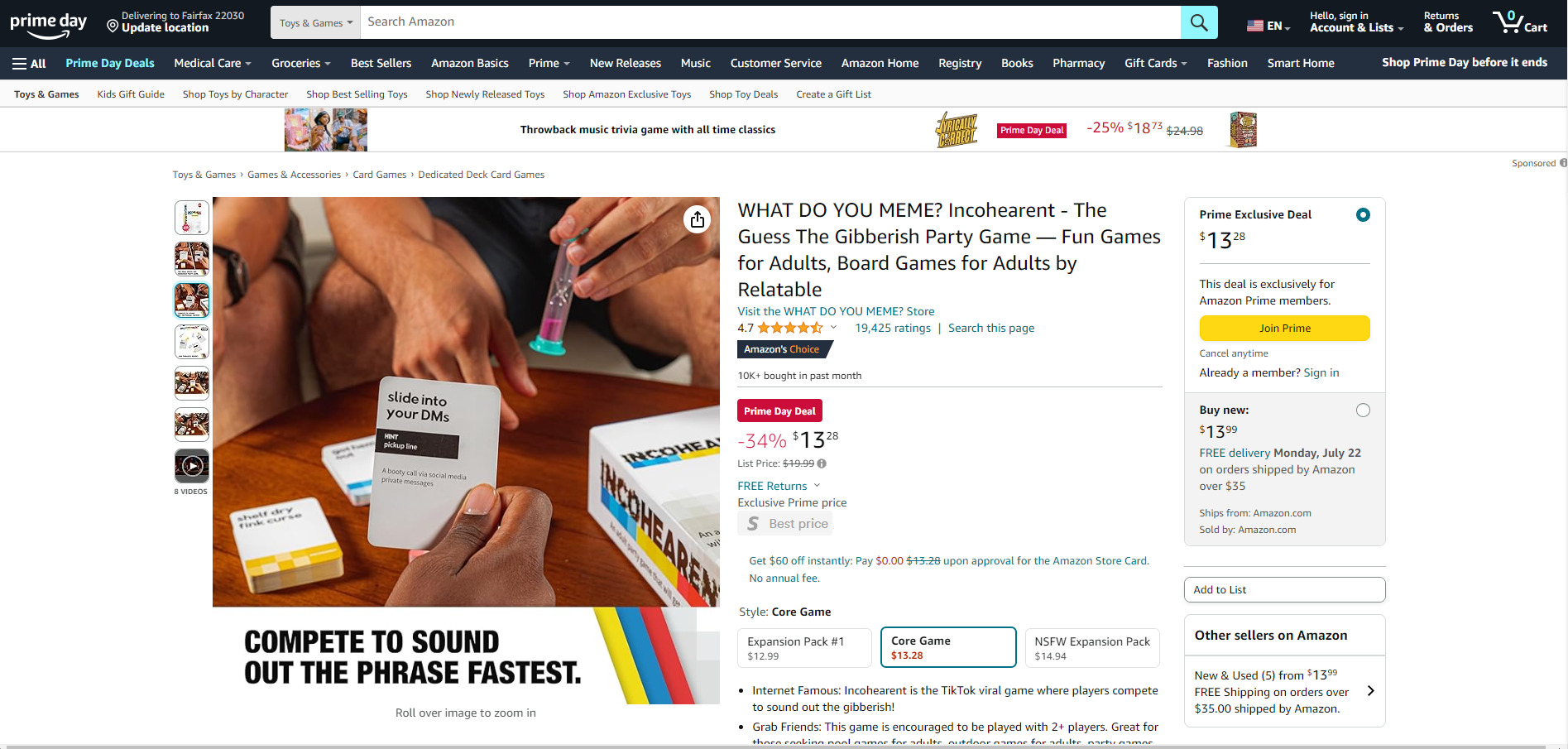Open the Add to List dropdown
The image size is (1568, 749).
click(1284, 590)
